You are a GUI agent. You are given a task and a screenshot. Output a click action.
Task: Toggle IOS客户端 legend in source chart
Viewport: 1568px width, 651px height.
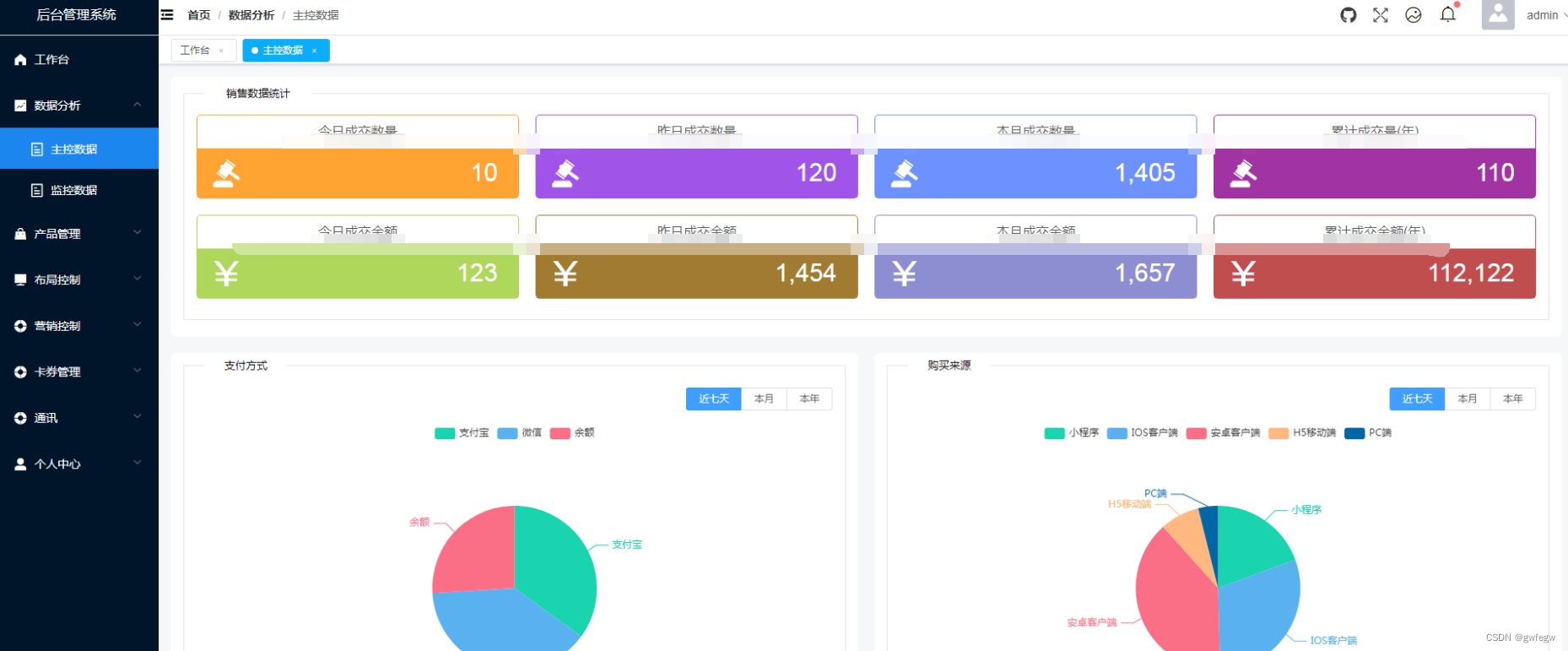coord(1143,432)
